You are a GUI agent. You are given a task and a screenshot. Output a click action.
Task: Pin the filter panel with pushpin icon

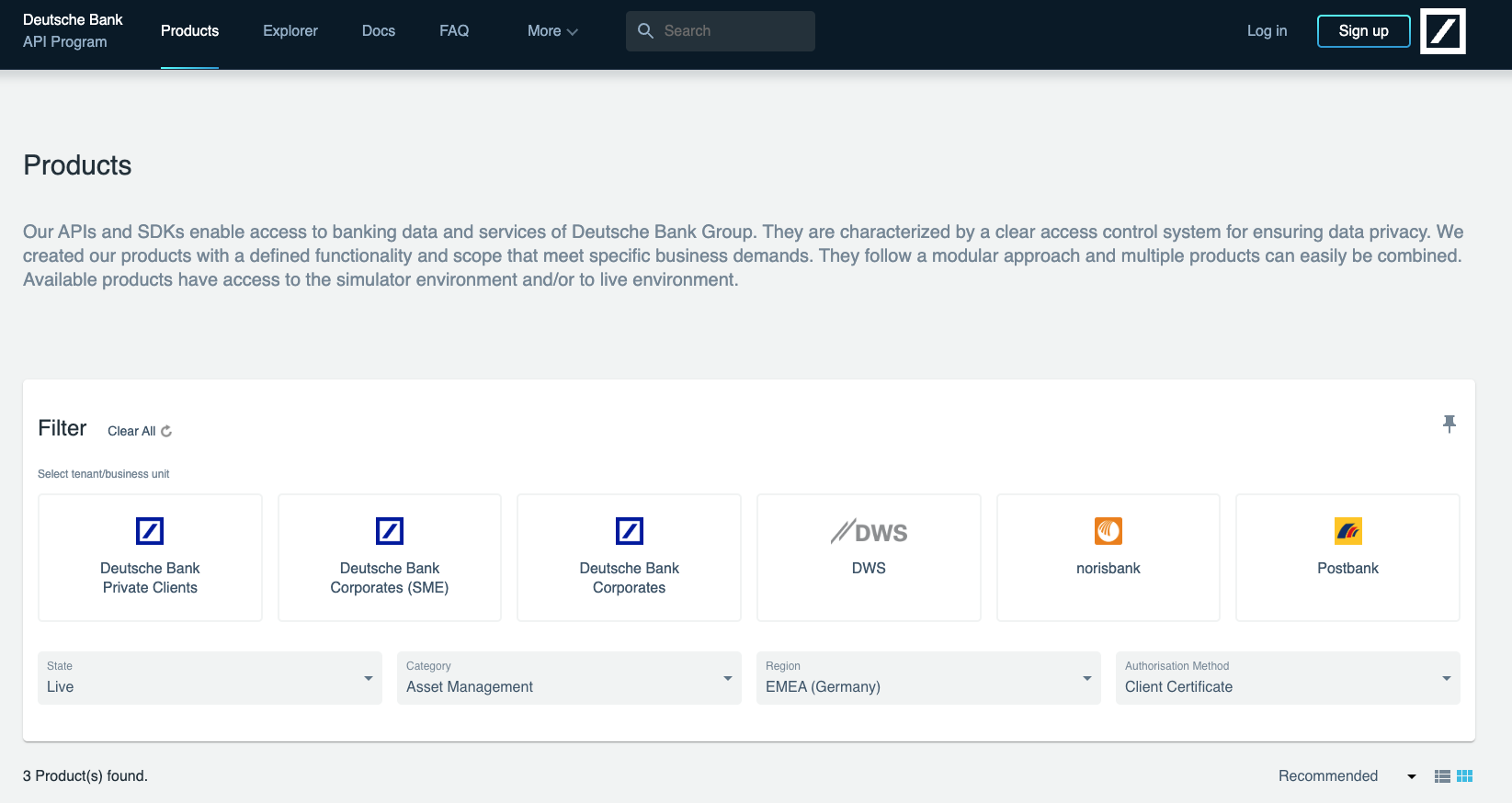[x=1449, y=424]
